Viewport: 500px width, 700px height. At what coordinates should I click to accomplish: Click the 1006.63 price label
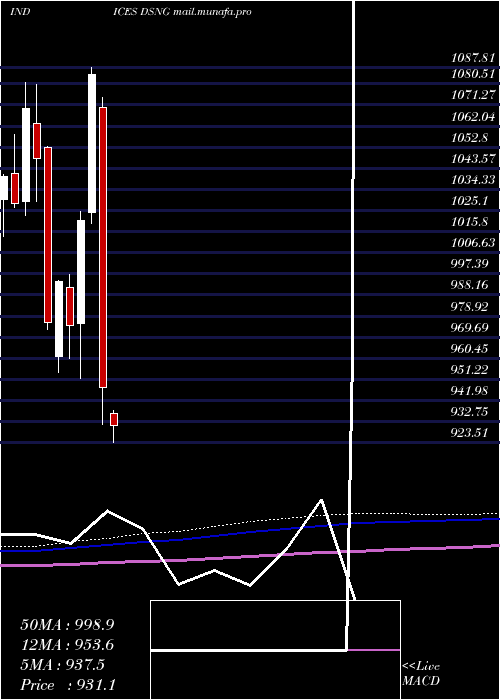point(473,242)
